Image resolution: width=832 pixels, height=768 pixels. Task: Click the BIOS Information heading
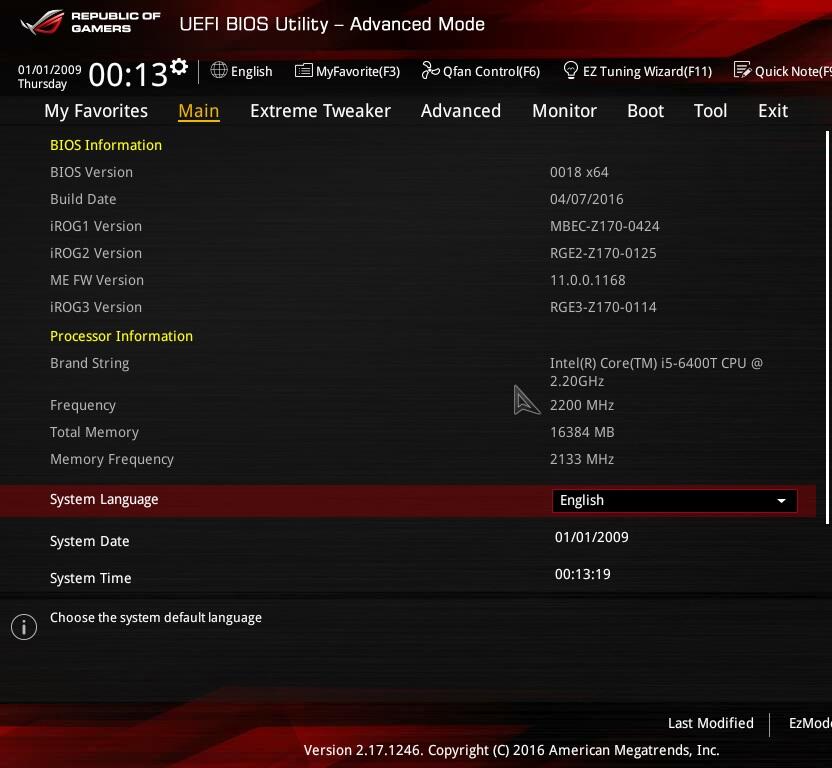106,145
